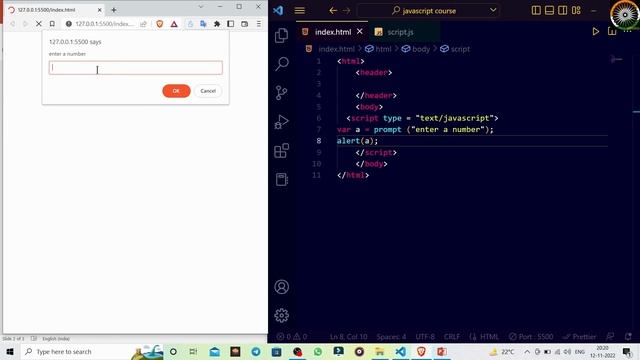Go forward using VS Code title bar arrow
The image size is (640, 360).
pos(346,11)
